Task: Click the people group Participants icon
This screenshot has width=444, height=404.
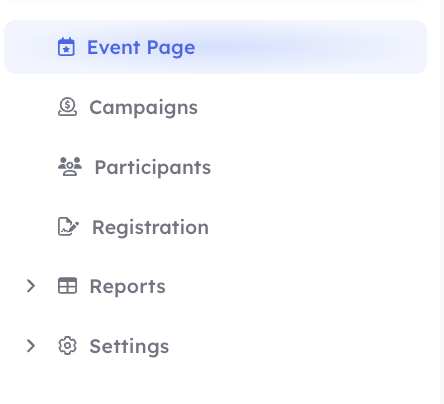Action: (70, 166)
